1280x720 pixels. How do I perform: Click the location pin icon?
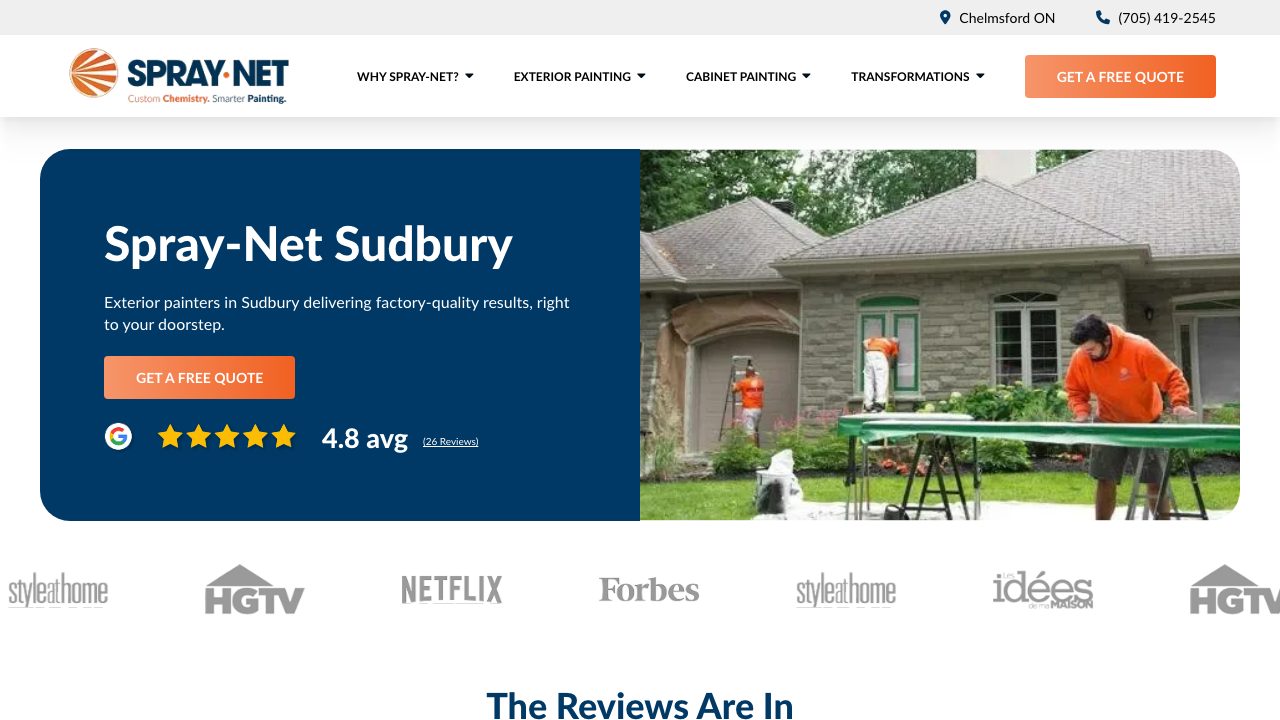point(945,18)
